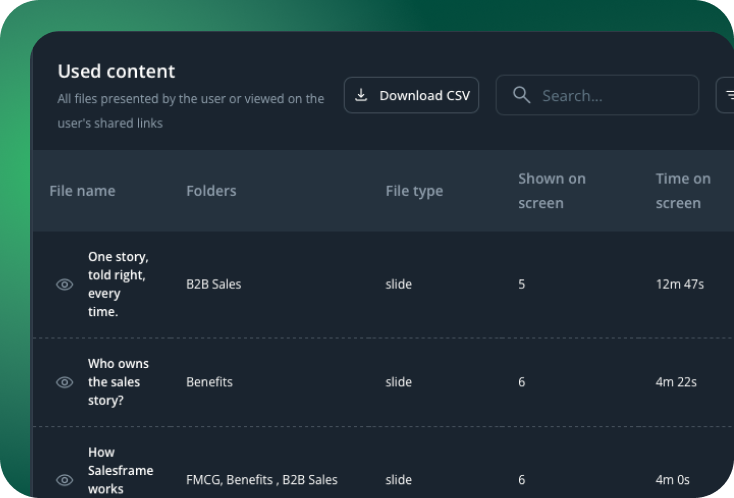Screen dimensions: 734x498
Task: Click shown count 6 in Benefits row
Action: click(521, 382)
